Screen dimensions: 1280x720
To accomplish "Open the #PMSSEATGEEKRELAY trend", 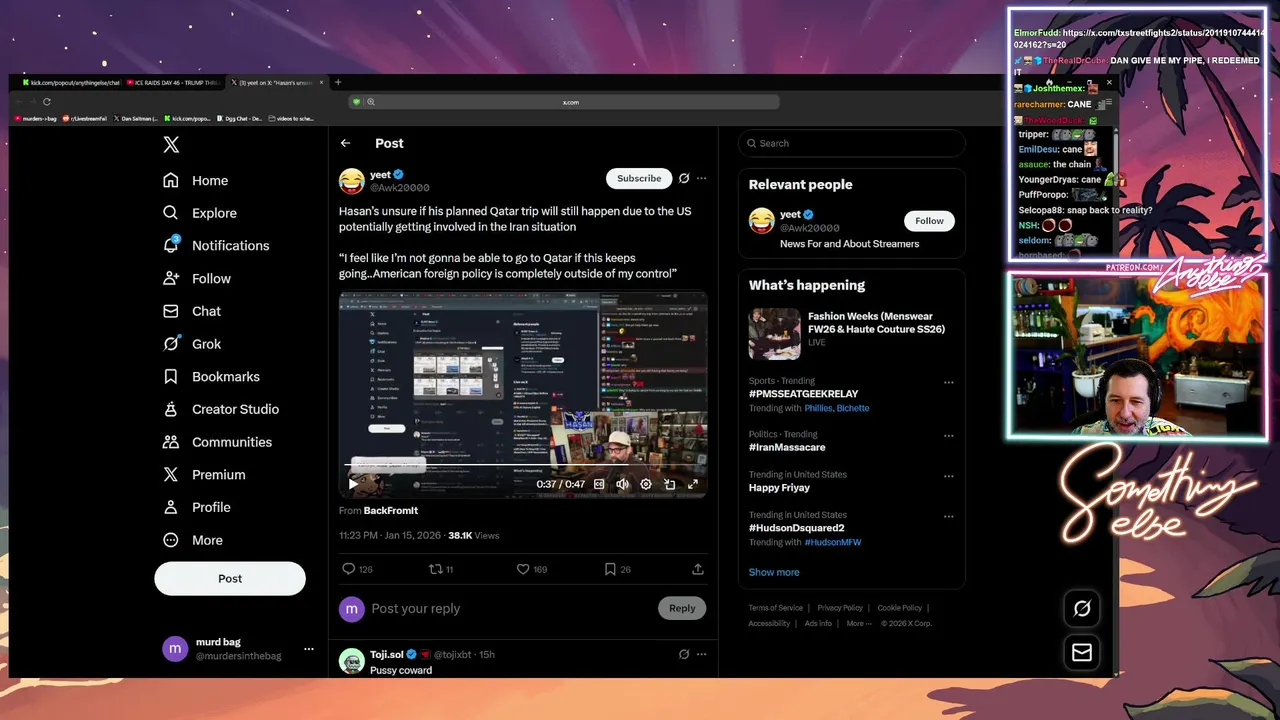I will coord(803,394).
